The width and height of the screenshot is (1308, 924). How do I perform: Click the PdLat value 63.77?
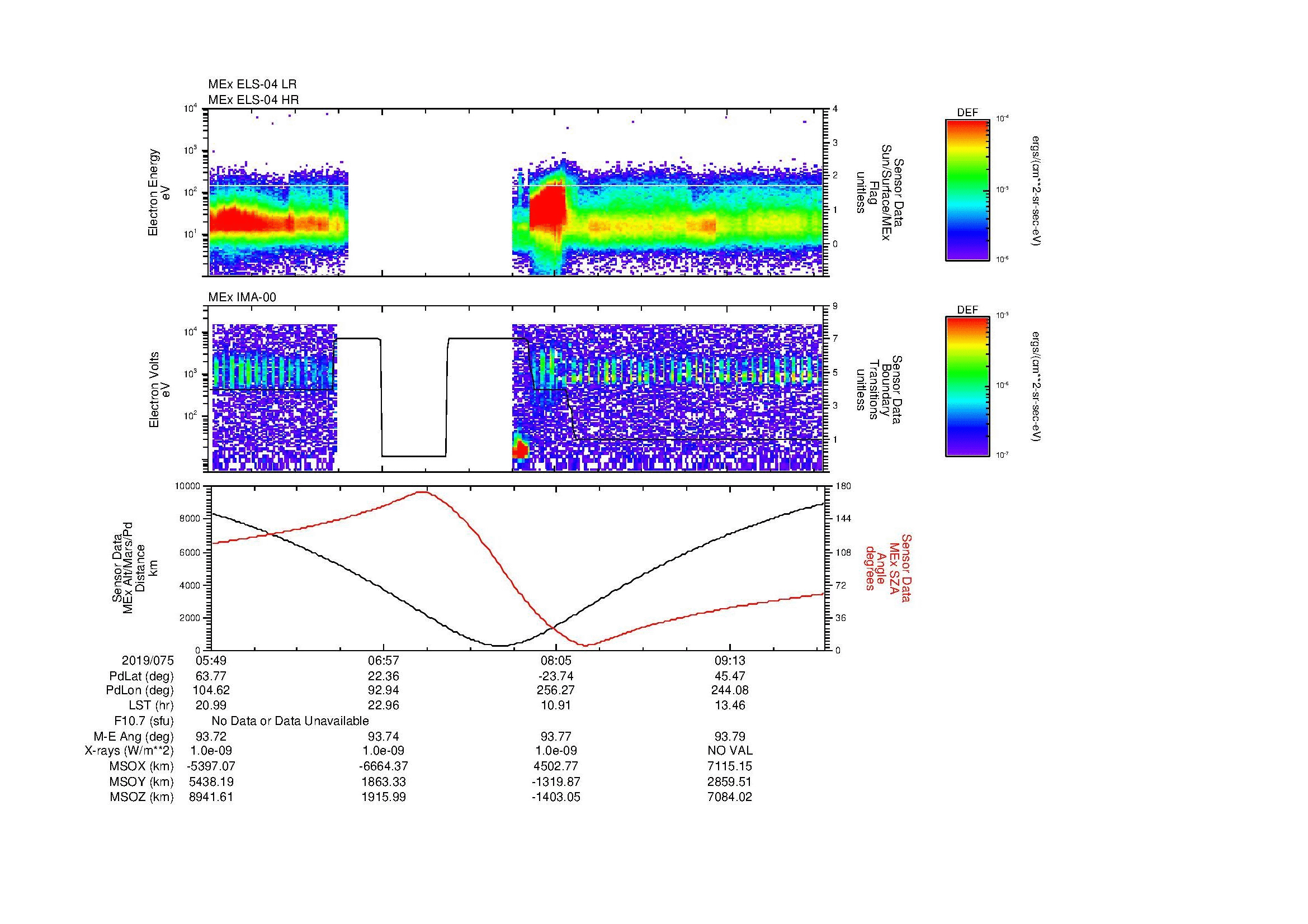pyautogui.click(x=211, y=676)
